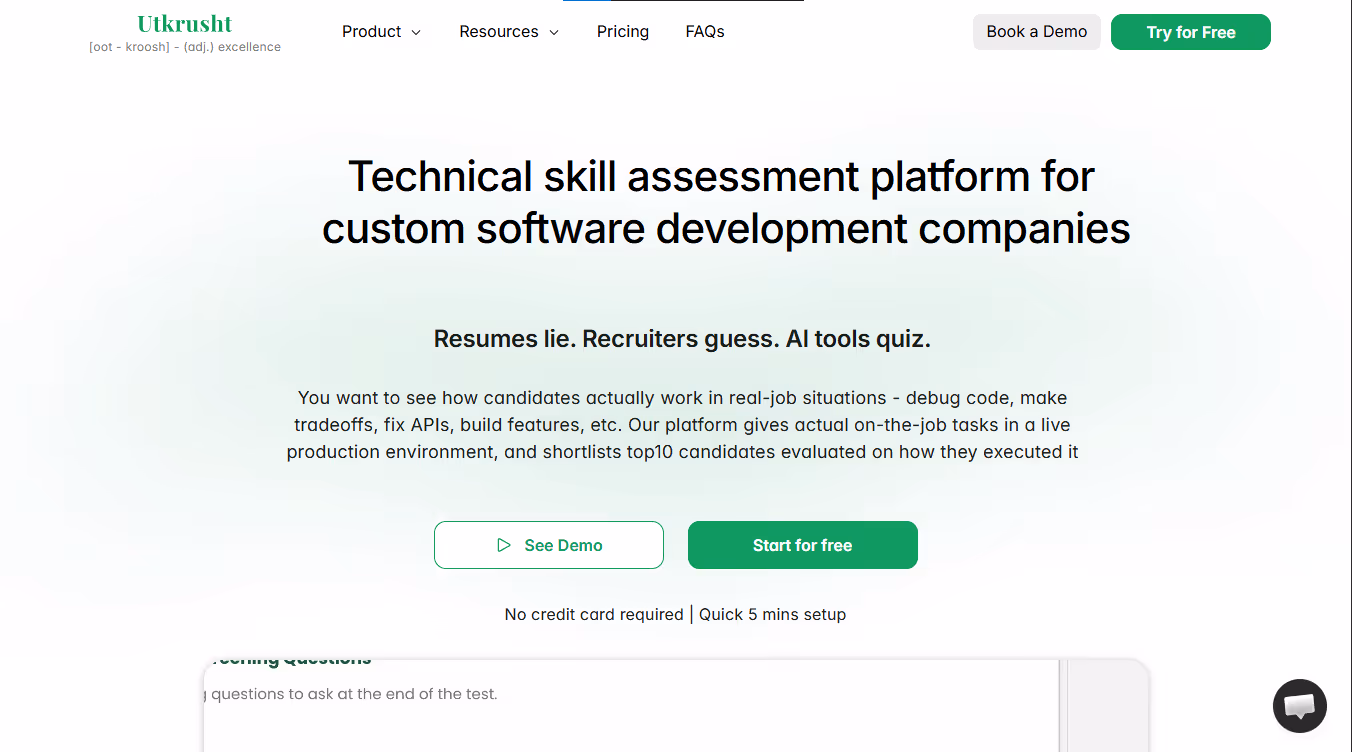Click the progress bar at page top
This screenshot has width=1352, height=752.
pos(683,2)
